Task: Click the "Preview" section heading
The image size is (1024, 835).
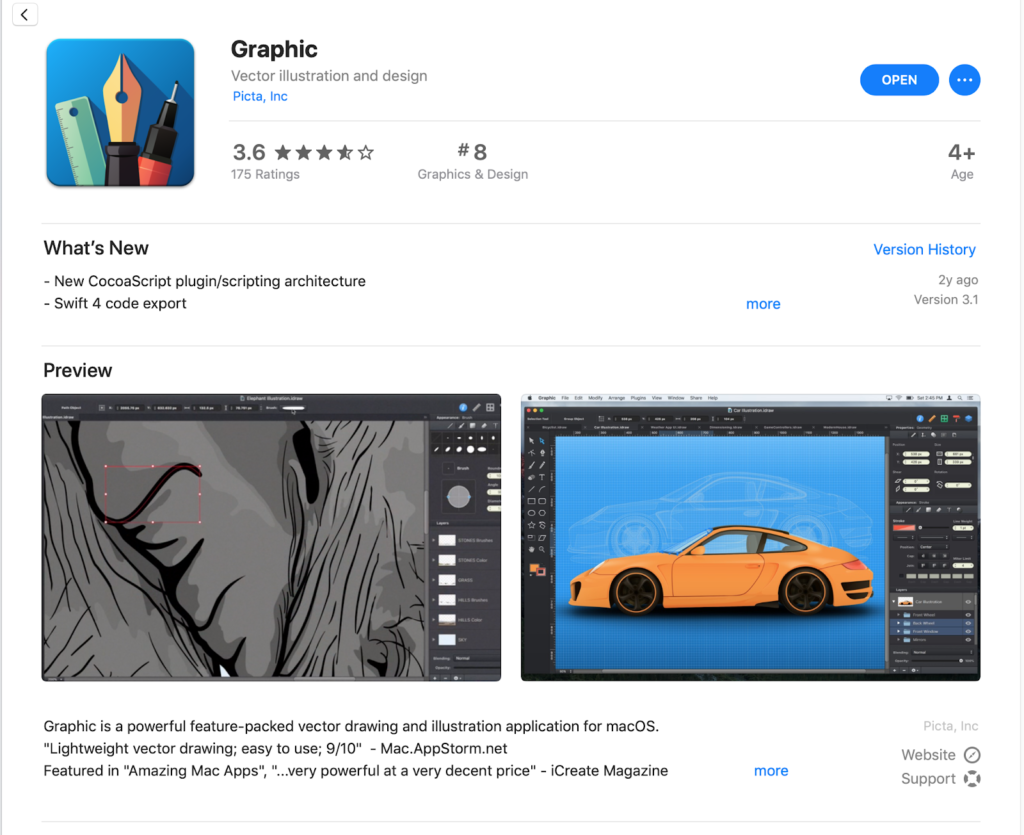Action: (78, 370)
